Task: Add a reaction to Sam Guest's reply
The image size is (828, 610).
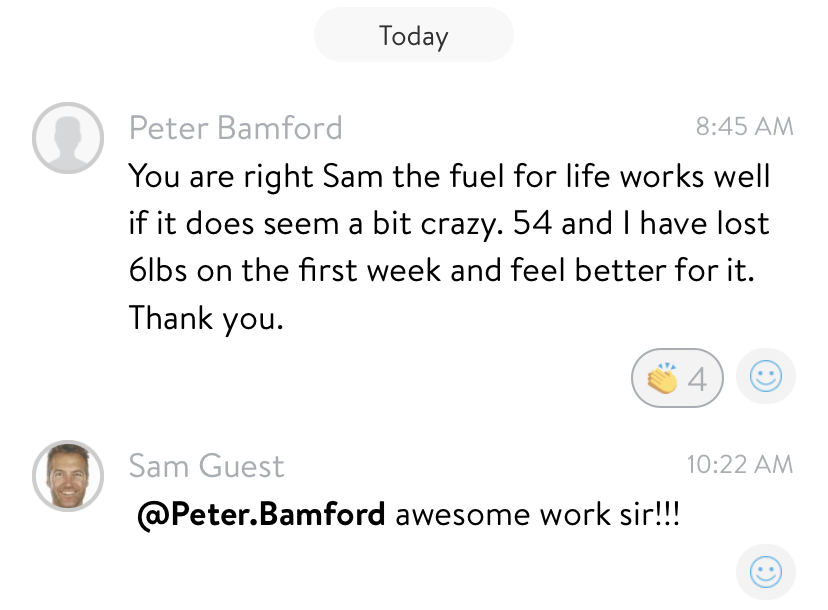Action: [766, 572]
